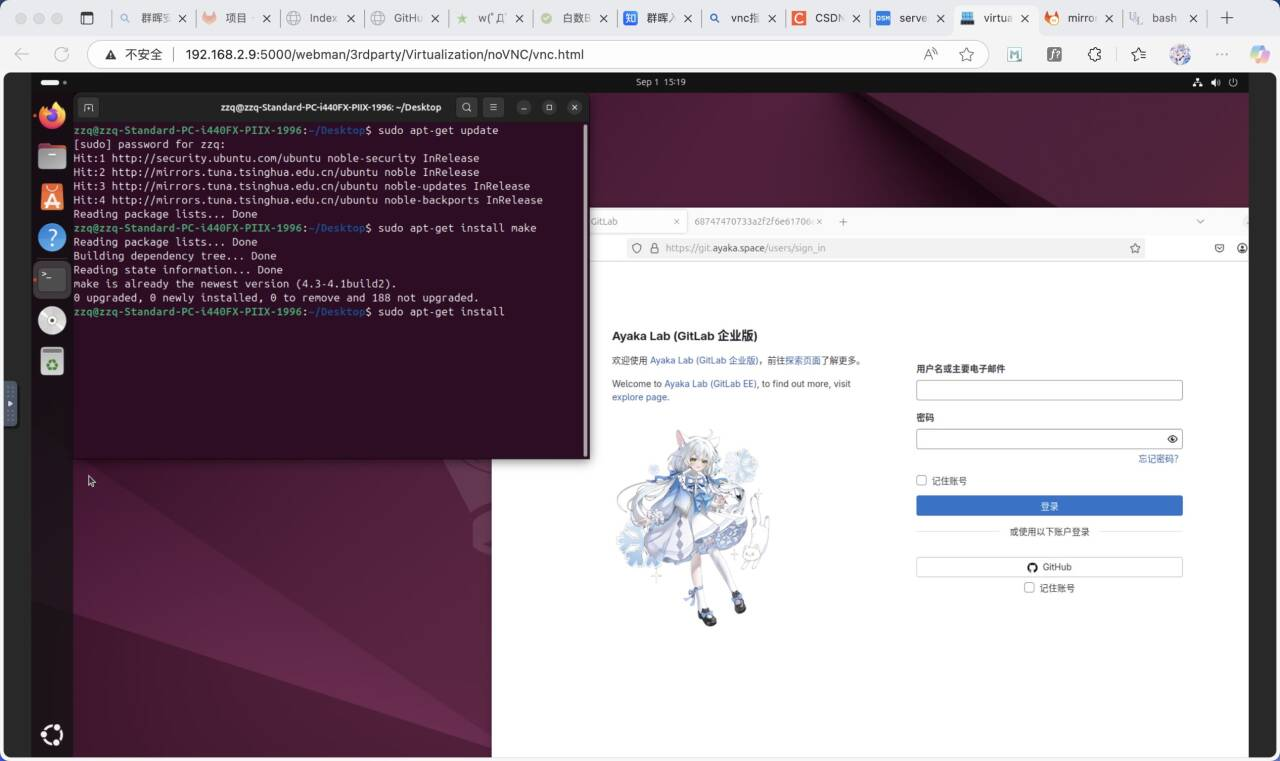Click the Ayaka Lab (GitLab 企业版) link in welcome text
Screen dimensions: 1280x761
[x=704, y=361]
